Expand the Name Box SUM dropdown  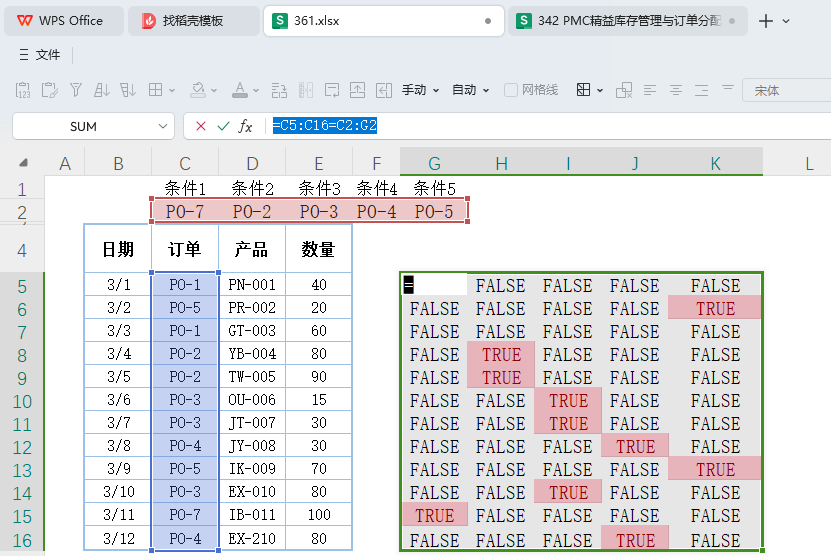pos(163,126)
